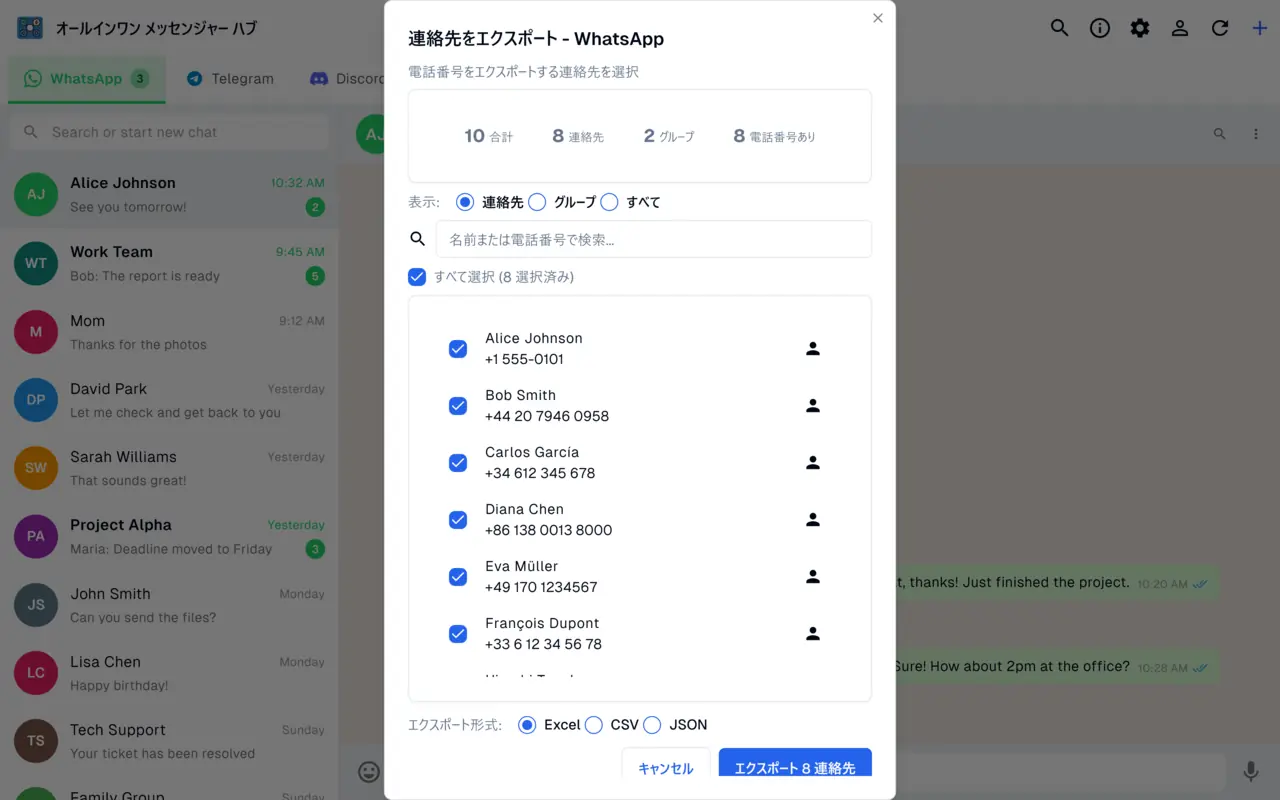Click unread badge 3 on Project Alpha

coord(315,549)
